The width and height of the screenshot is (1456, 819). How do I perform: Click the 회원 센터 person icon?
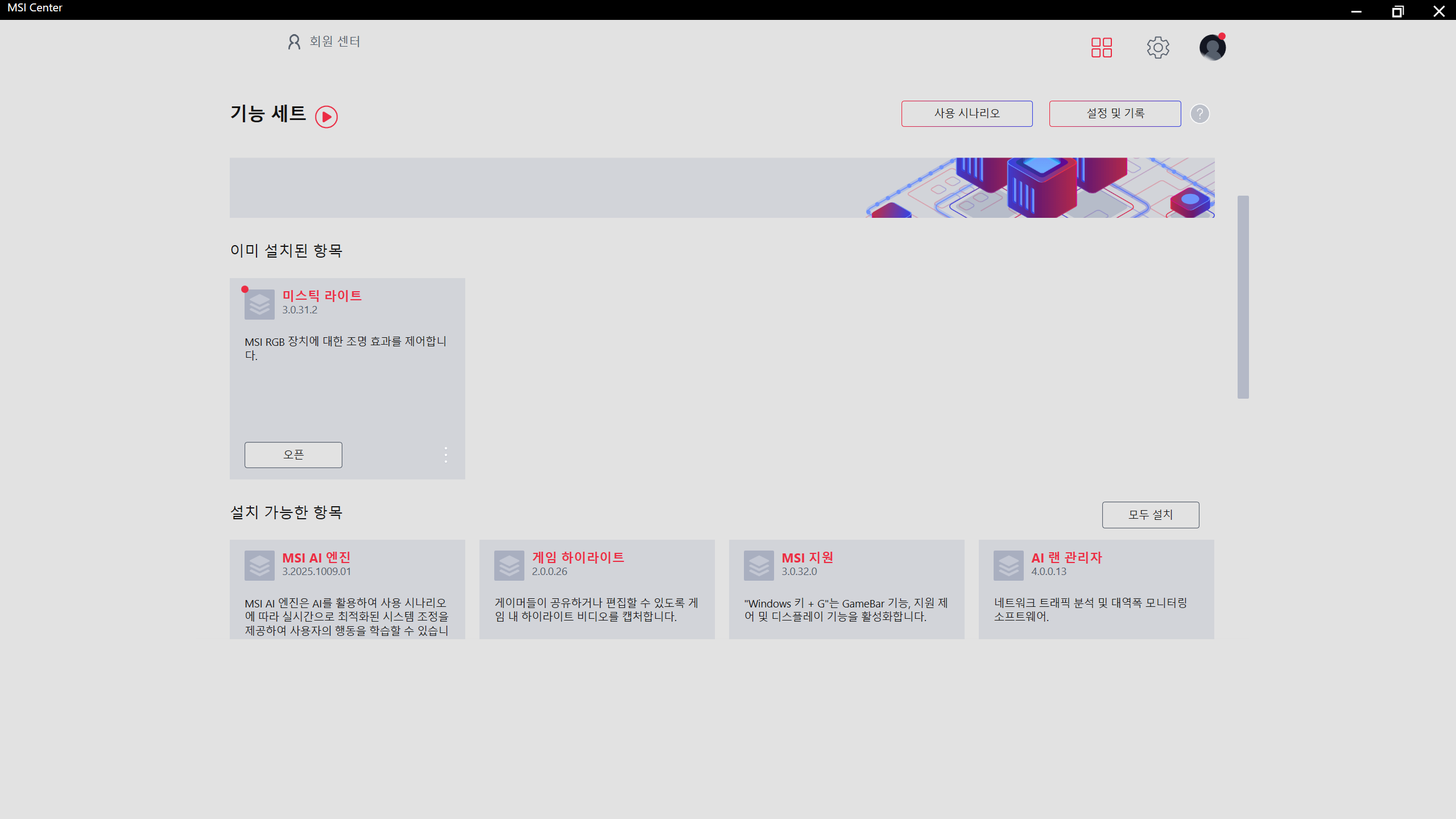[x=294, y=42]
